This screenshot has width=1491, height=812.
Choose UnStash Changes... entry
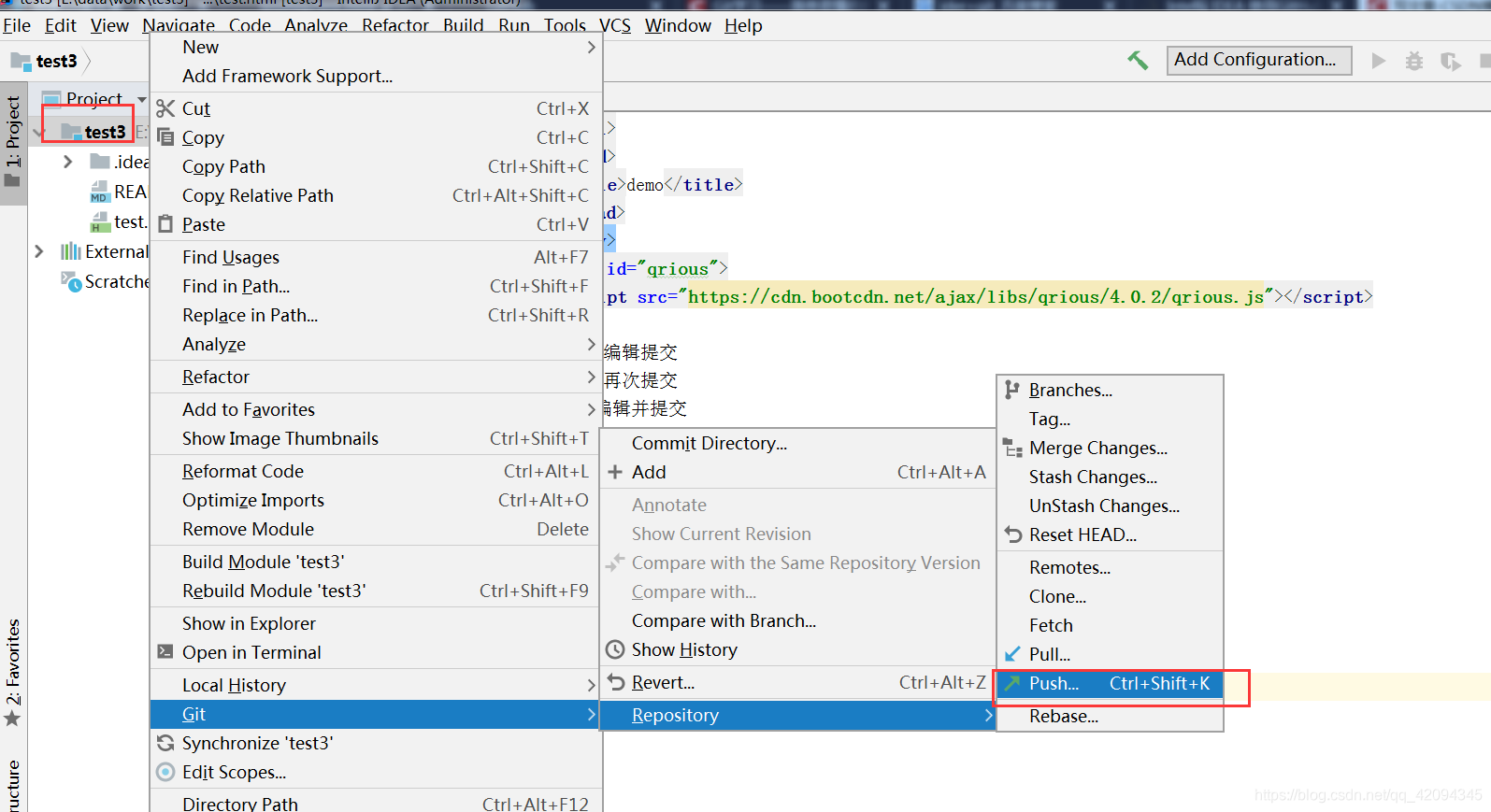pyautogui.click(x=1111, y=506)
